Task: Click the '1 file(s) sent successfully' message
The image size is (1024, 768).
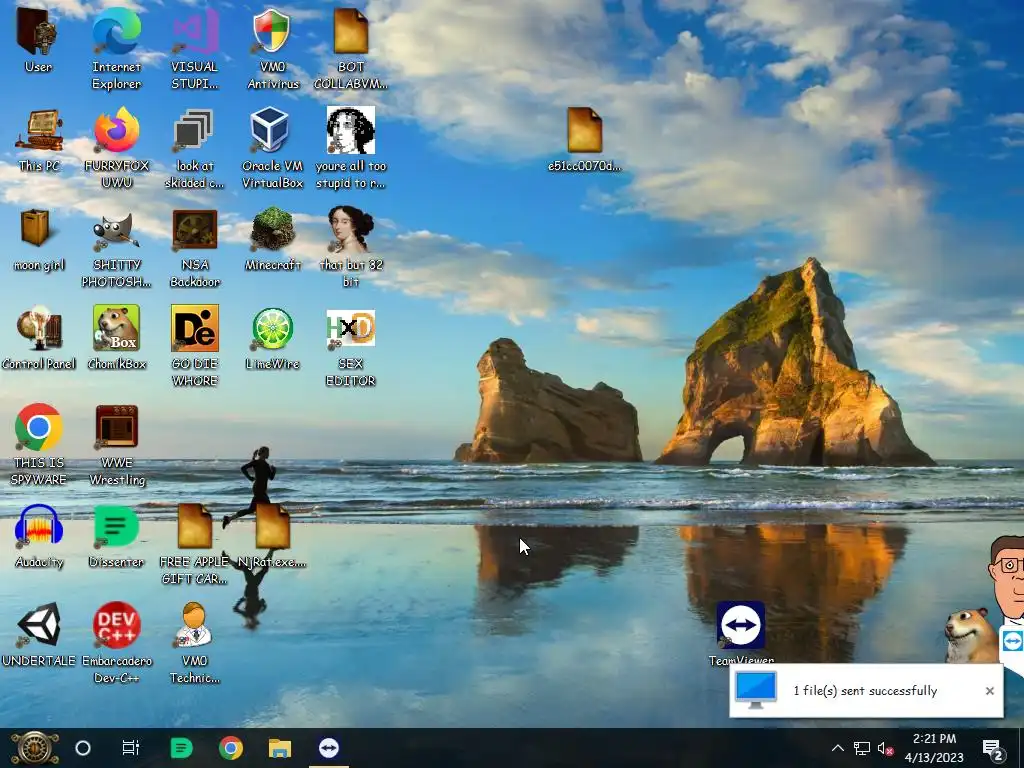Action: coord(865,691)
